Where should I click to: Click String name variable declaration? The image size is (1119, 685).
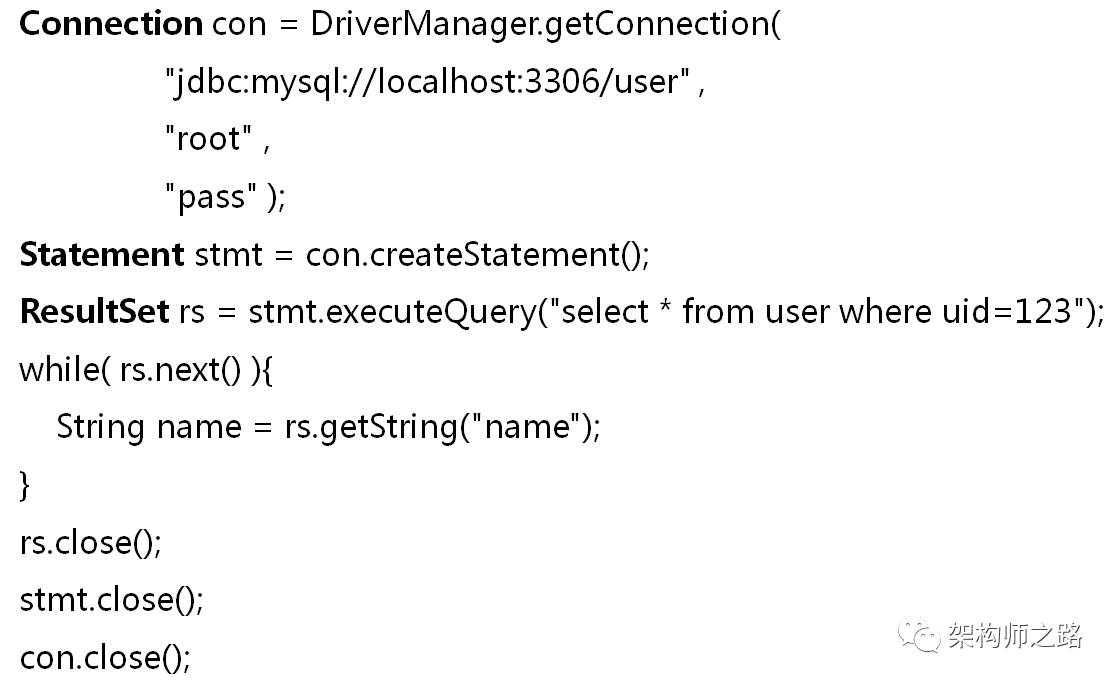(149, 427)
